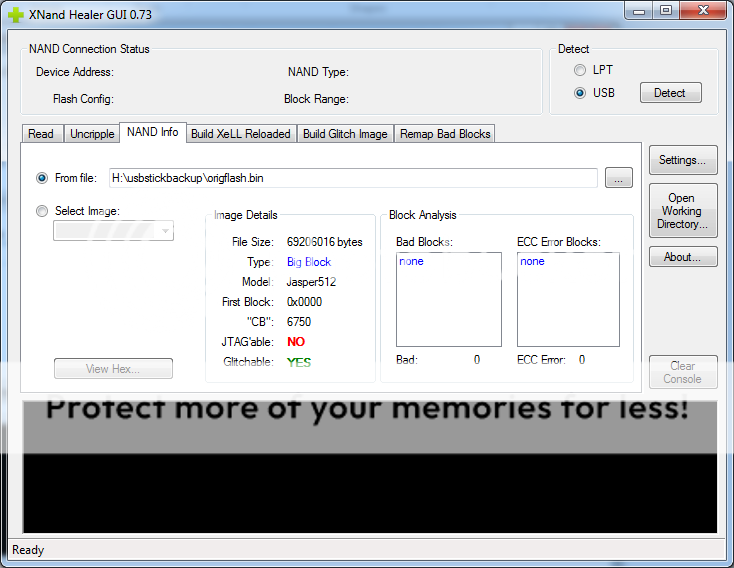This screenshot has width=734, height=568.
Task: Select the USB radio button
Action: click(580, 93)
